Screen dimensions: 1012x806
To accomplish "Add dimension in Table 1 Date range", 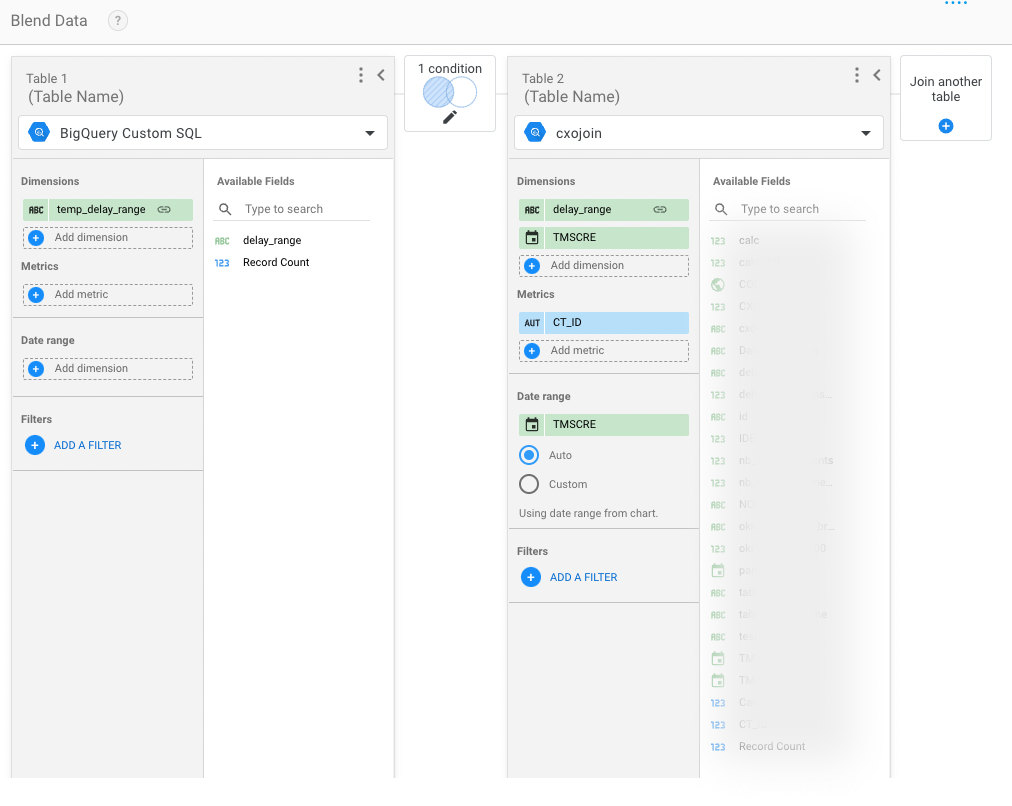I will [x=108, y=368].
